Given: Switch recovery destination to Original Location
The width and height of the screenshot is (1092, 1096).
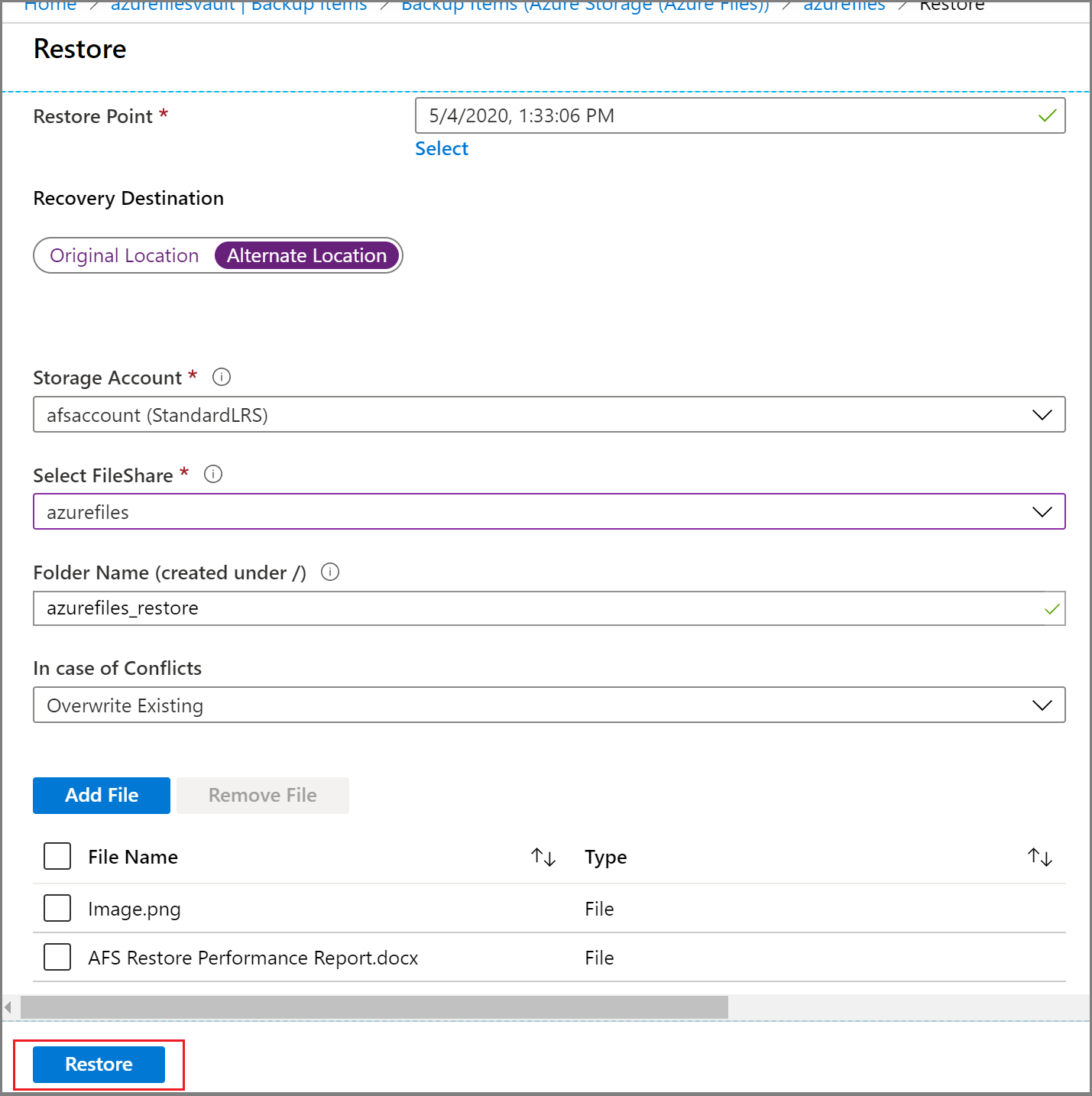Looking at the screenshot, I should 124,255.
